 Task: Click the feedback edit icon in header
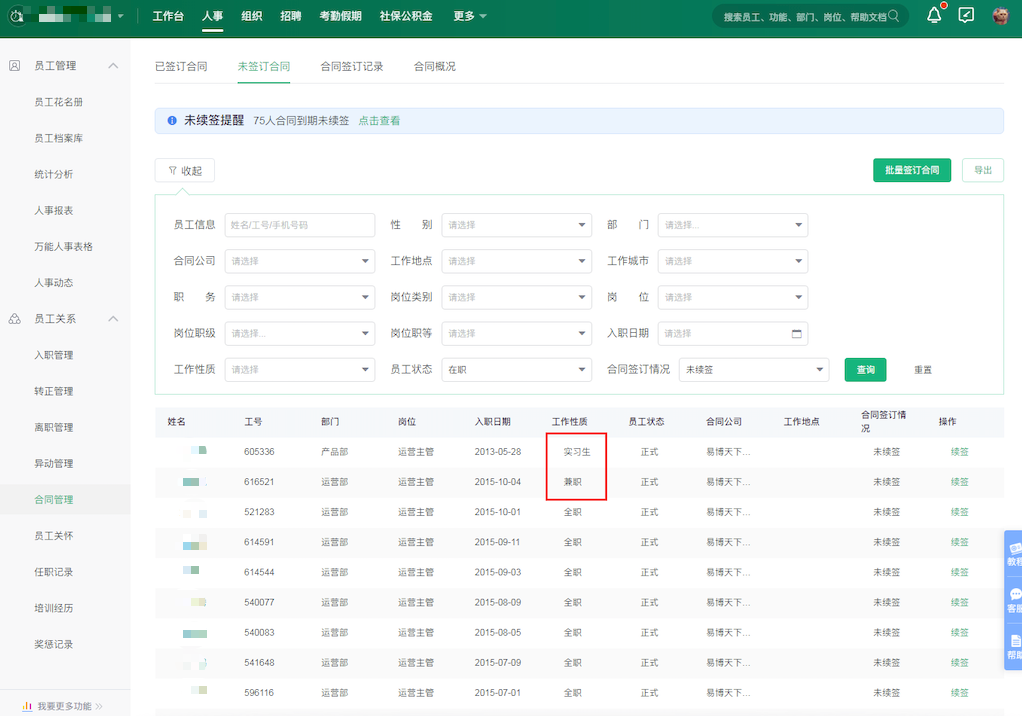(x=966, y=15)
